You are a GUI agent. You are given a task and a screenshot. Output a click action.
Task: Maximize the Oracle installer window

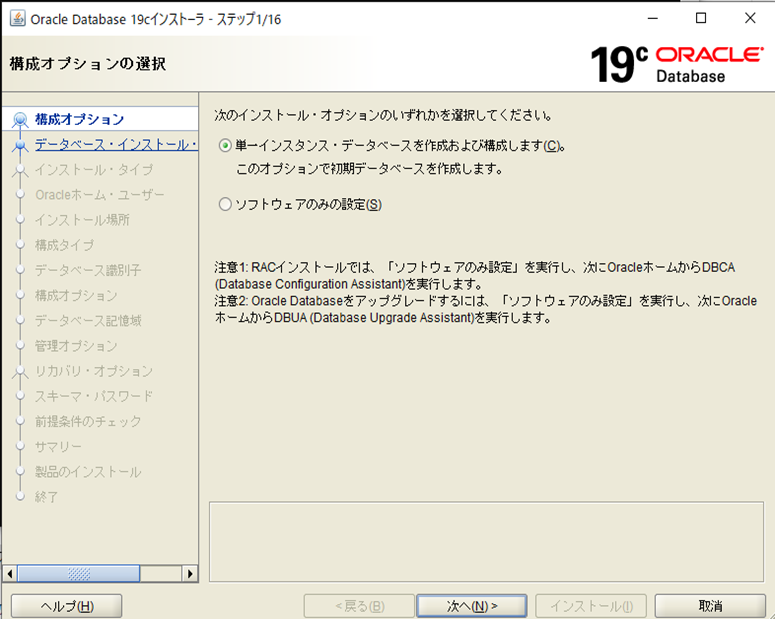700,18
